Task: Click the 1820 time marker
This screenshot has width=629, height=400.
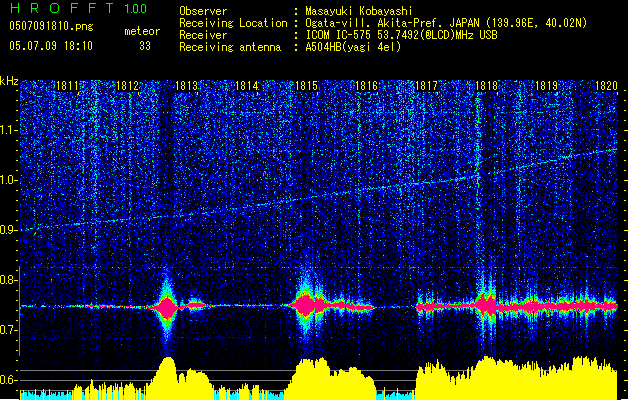Action: point(606,86)
